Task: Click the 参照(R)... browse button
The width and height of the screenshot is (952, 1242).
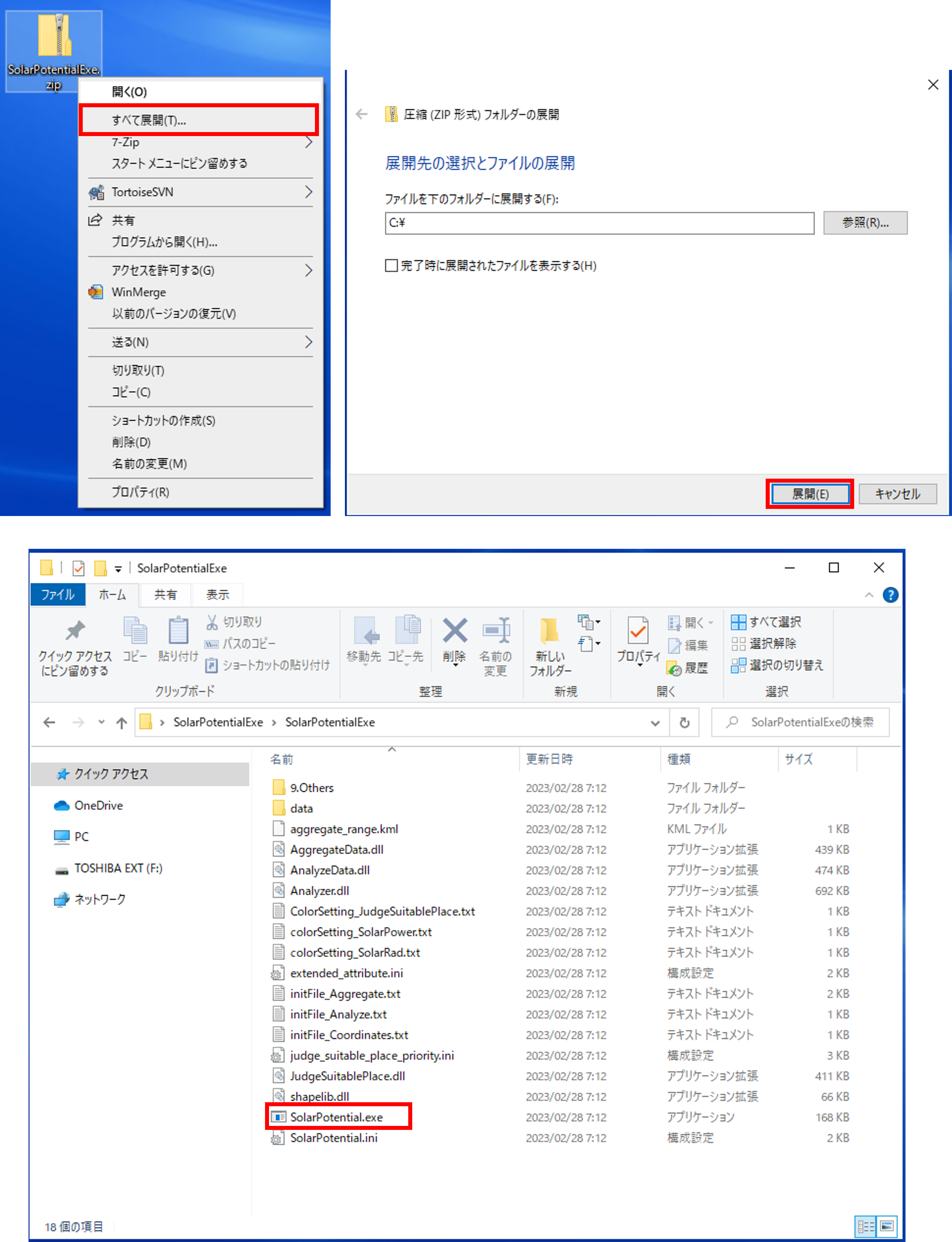Action: coord(865,223)
